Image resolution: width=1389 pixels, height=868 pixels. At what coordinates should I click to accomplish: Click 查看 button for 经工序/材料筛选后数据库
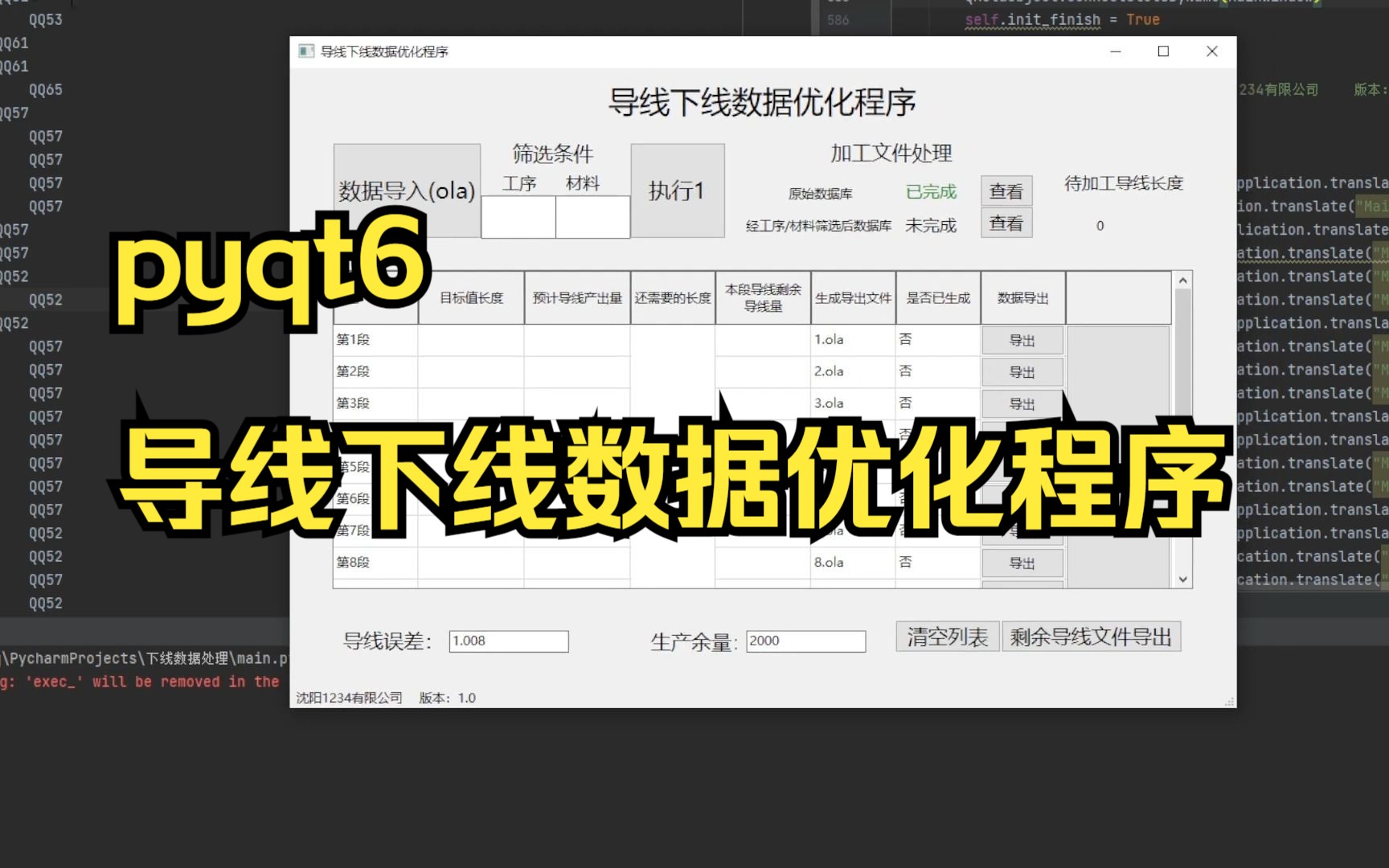point(1006,223)
